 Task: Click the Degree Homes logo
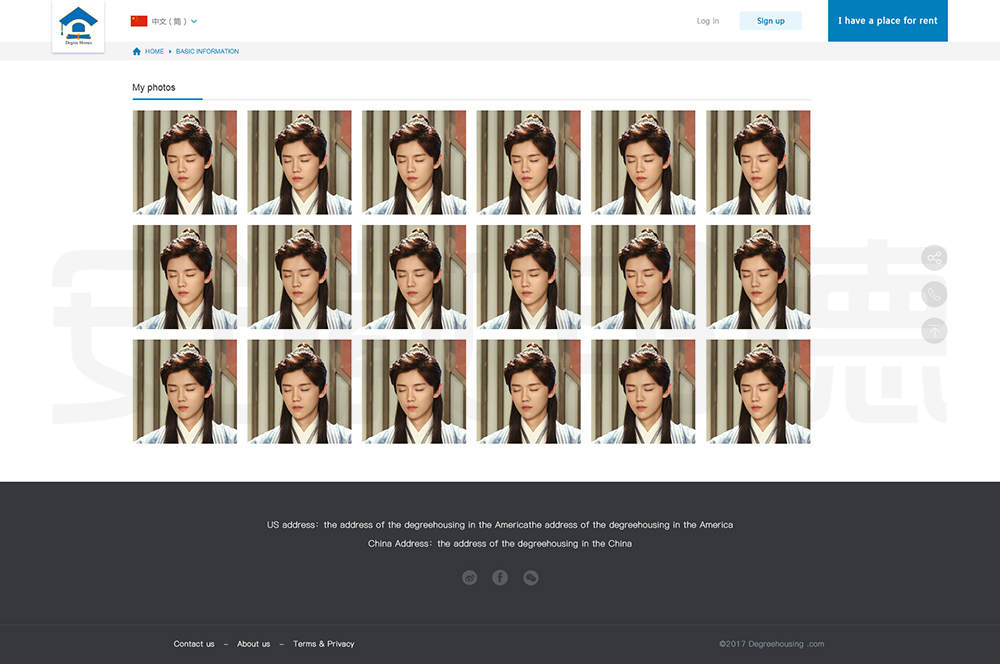coord(78,26)
